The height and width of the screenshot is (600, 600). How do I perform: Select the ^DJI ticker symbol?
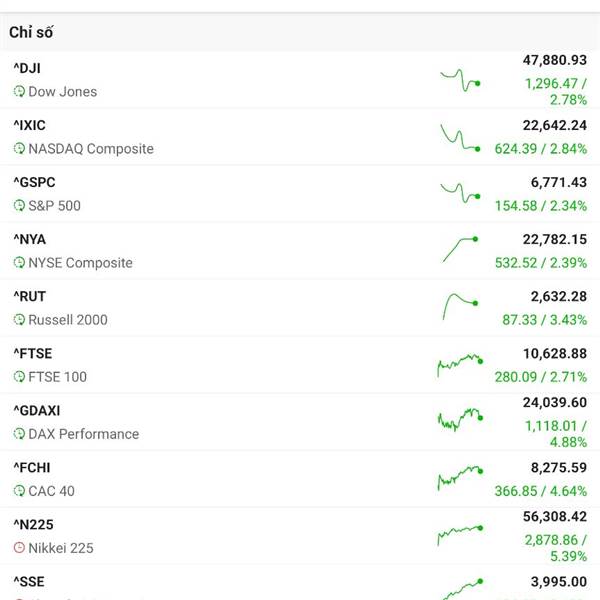pos(27,68)
